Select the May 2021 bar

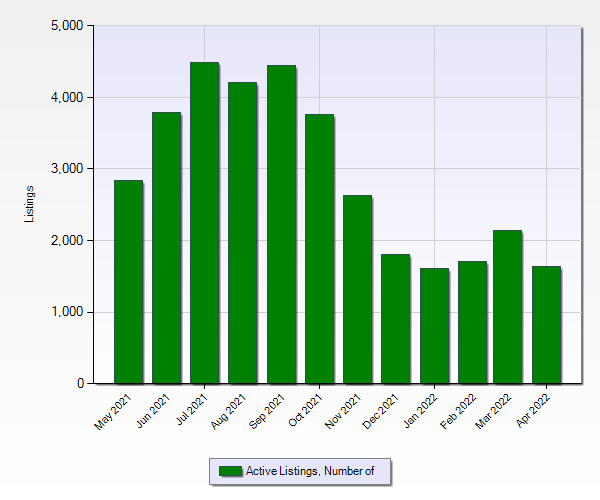[x=128, y=282]
